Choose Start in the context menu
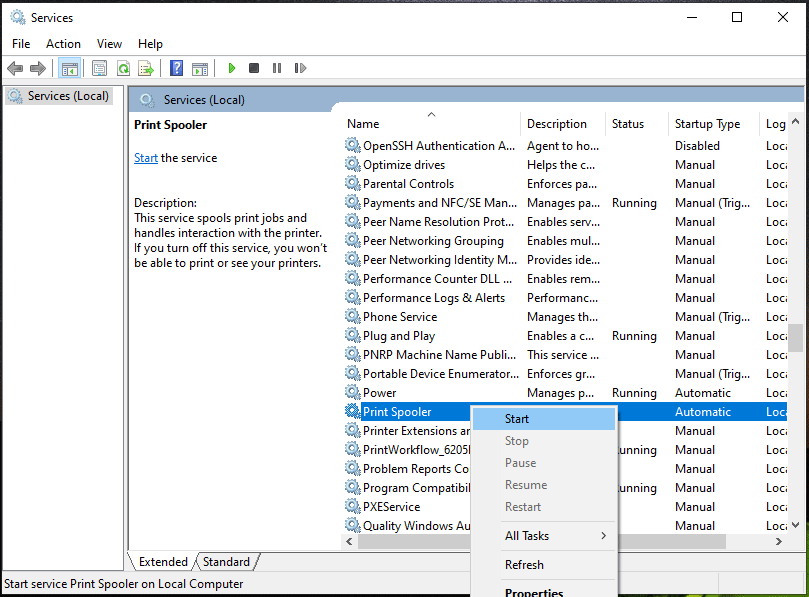This screenshot has height=597, width=809. coord(517,419)
